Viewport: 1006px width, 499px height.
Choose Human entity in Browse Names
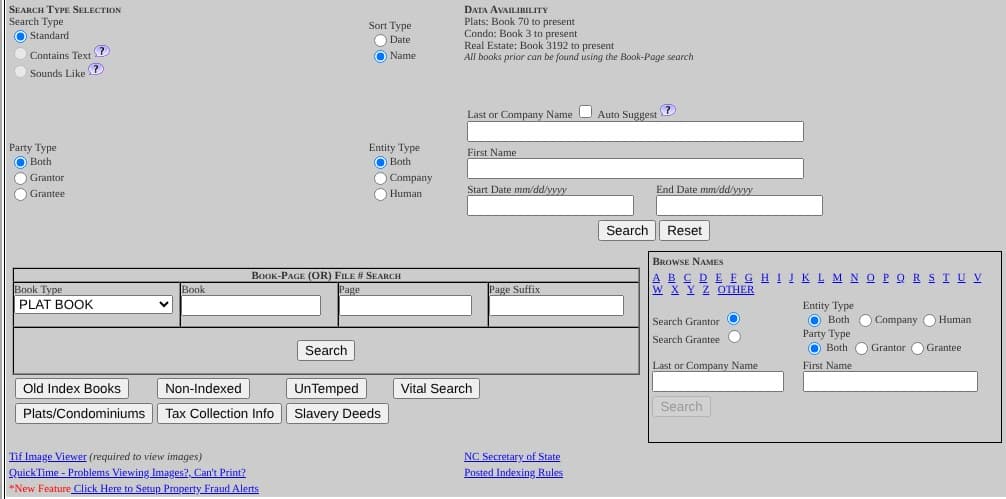click(930, 321)
